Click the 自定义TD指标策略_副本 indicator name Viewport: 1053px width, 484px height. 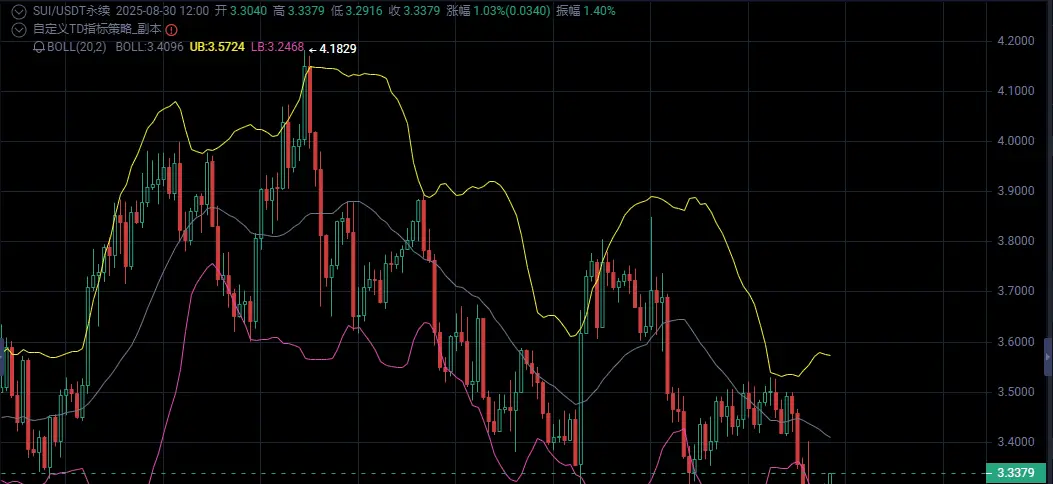(97, 30)
